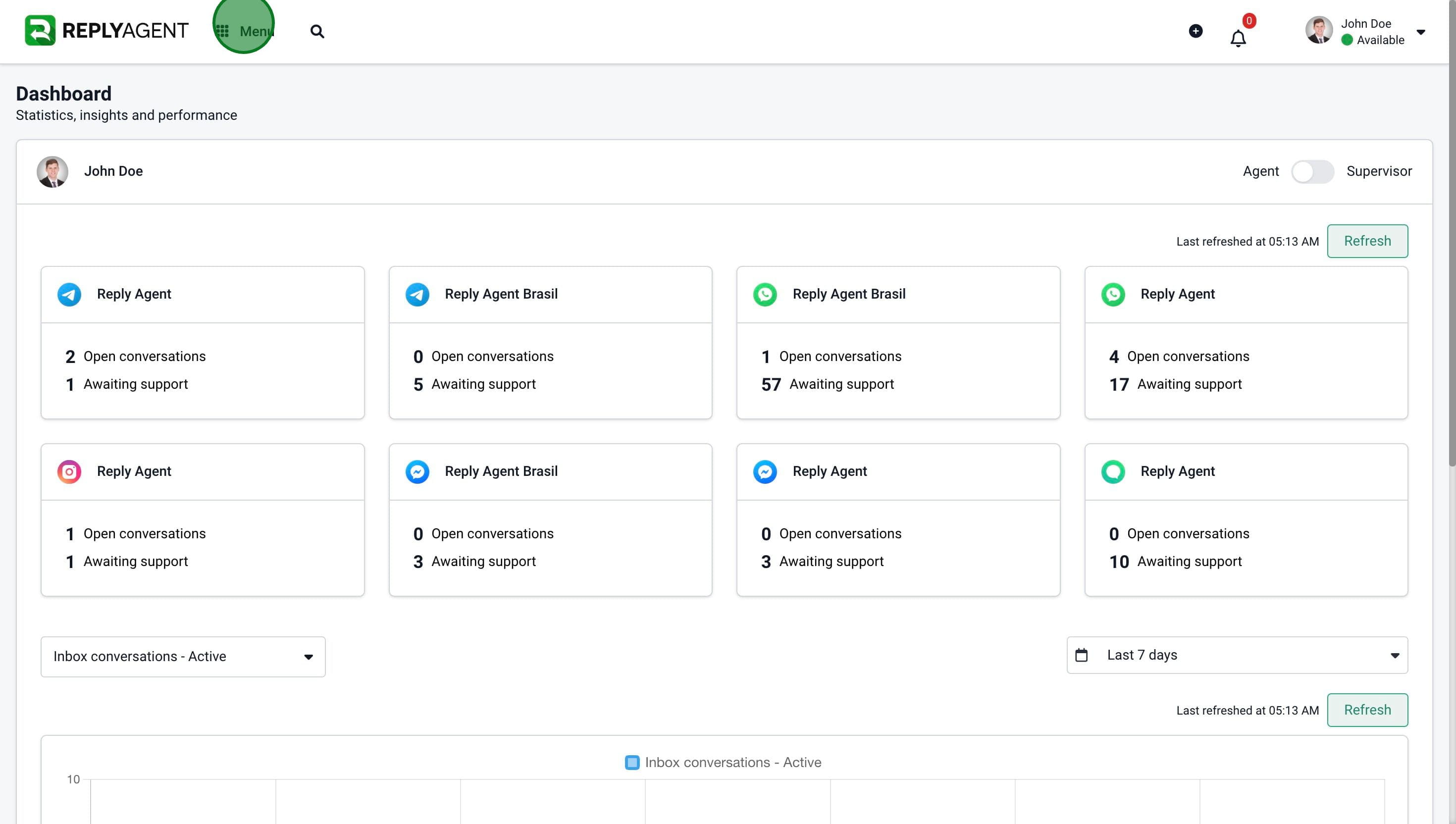Screen dimensions: 1456x824
Task: Click the plus add icon
Action: point(1195,31)
